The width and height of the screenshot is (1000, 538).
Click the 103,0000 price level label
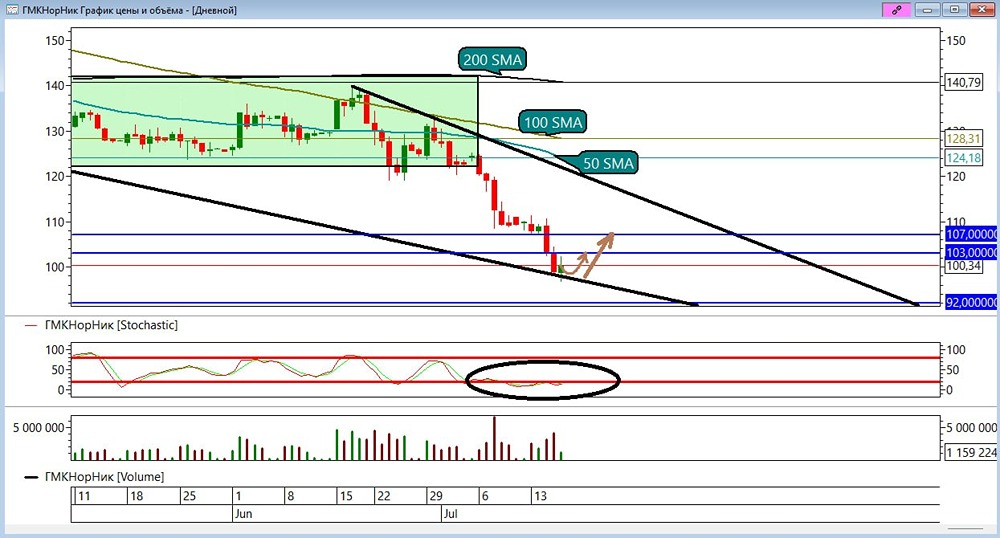tap(971, 252)
